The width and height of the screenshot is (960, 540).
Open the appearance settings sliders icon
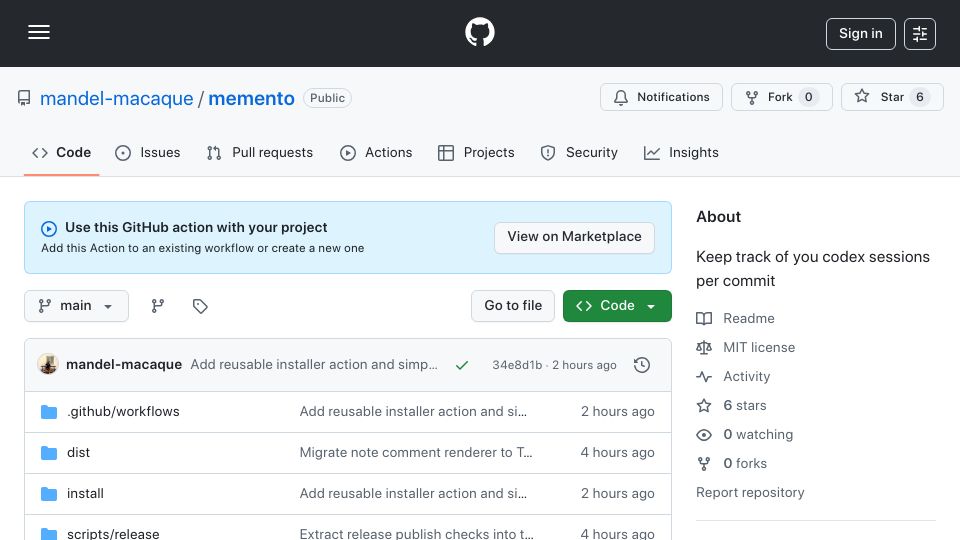tap(920, 34)
